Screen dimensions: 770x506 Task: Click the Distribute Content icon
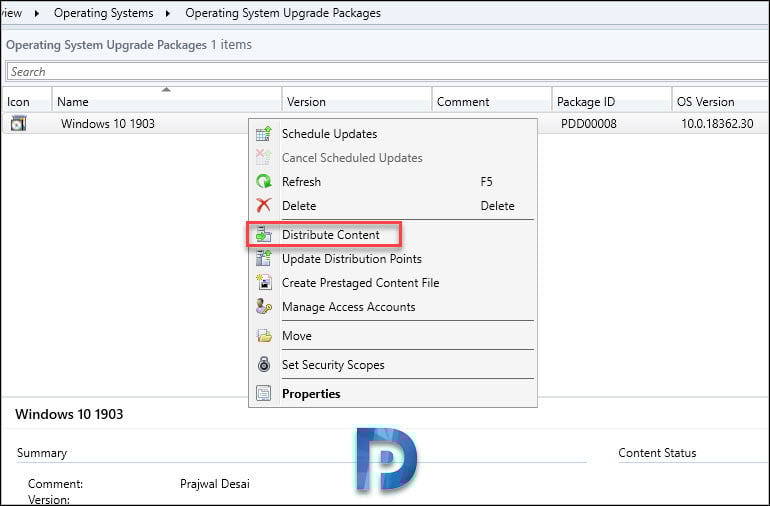(x=264, y=235)
